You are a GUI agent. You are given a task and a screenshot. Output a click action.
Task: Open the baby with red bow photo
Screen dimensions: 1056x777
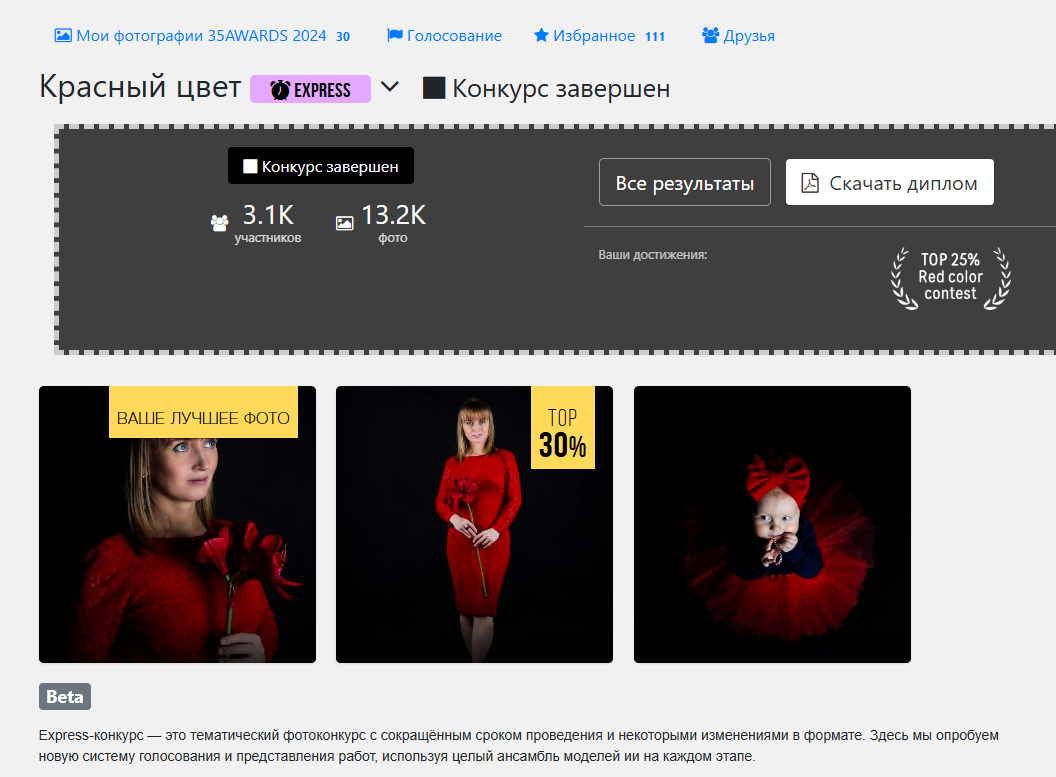pyautogui.click(x=772, y=524)
